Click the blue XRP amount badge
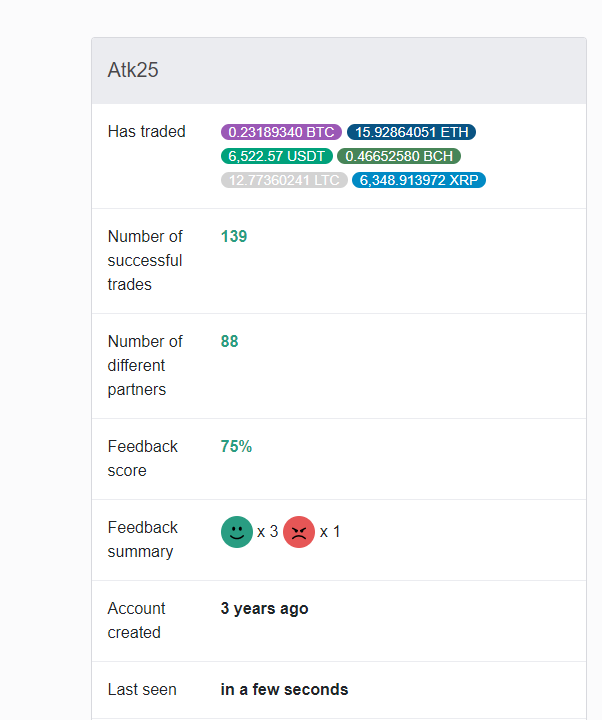The height and width of the screenshot is (720, 602). click(419, 180)
